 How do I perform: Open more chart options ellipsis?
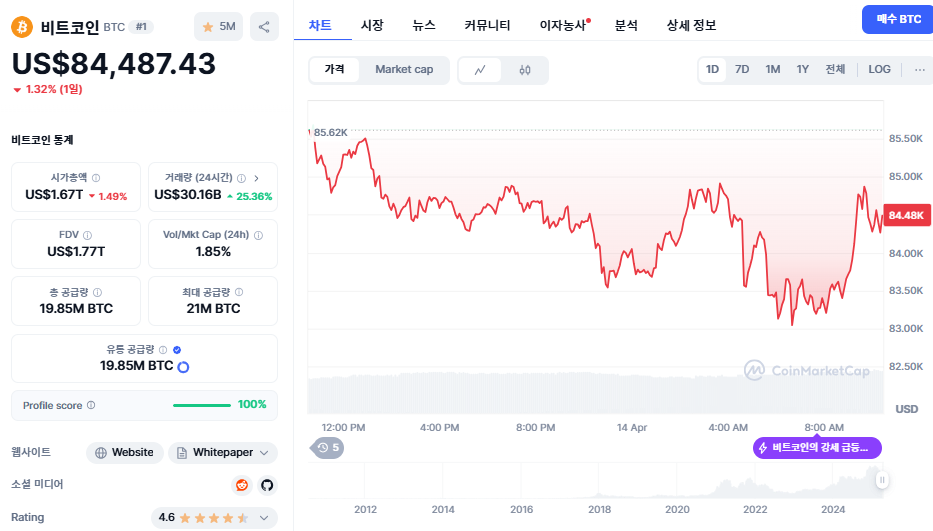[919, 70]
